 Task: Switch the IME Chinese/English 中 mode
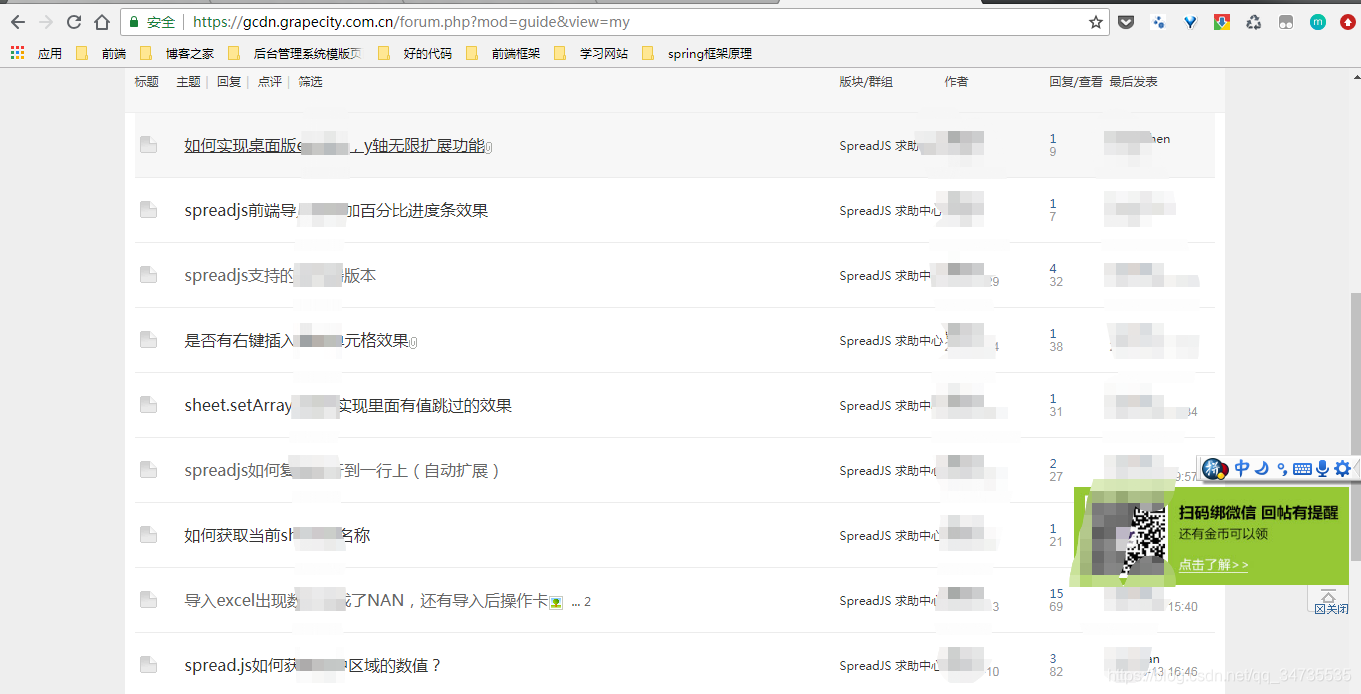pos(1242,468)
